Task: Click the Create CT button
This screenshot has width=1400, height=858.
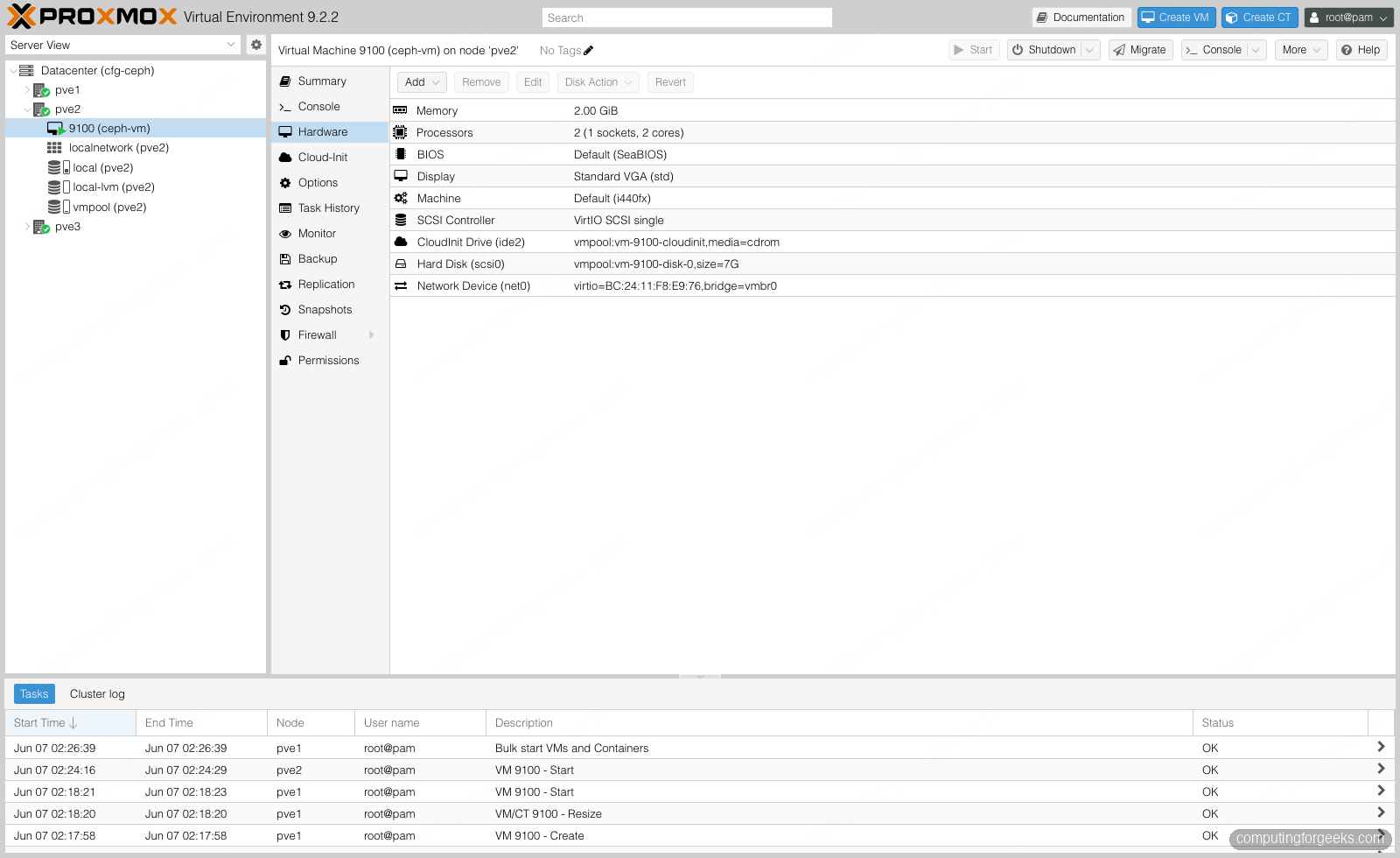Action: (x=1259, y=18)
